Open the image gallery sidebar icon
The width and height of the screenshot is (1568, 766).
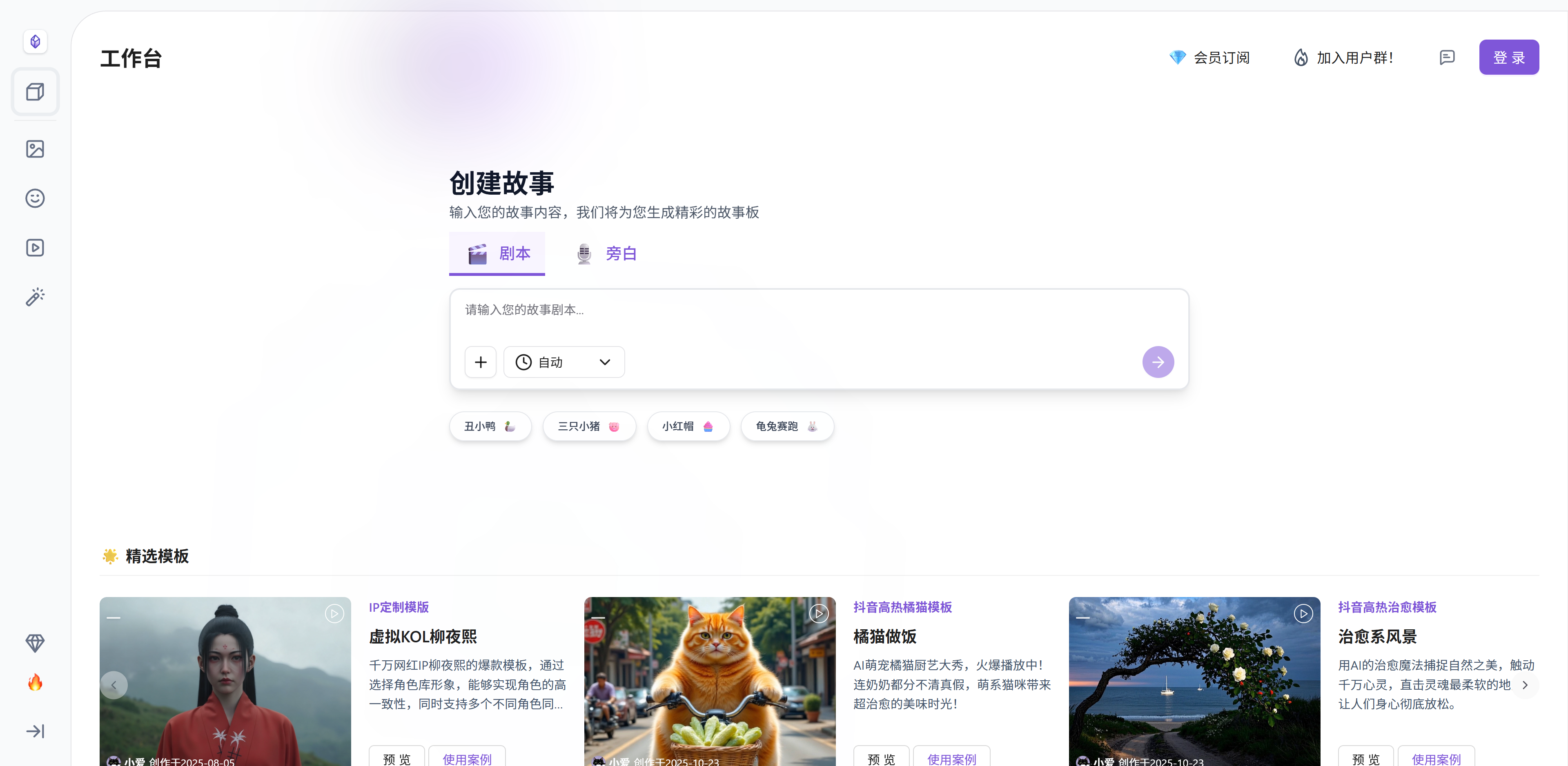pos(35,149)
